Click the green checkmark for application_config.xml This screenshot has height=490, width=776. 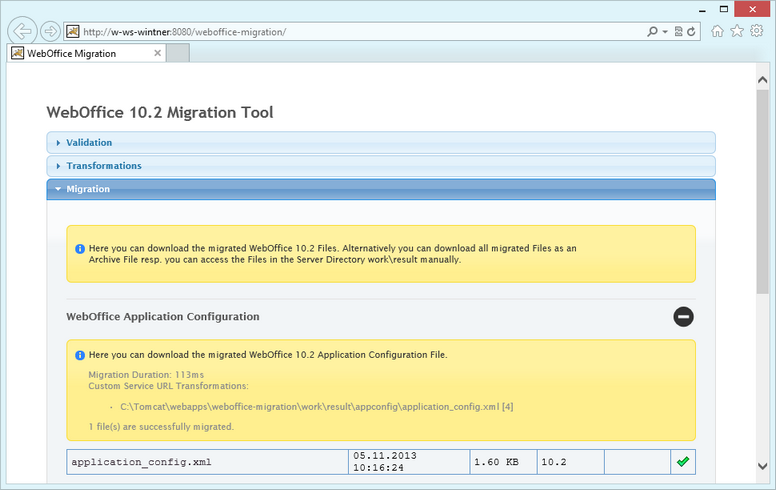(x=683, y=462)
